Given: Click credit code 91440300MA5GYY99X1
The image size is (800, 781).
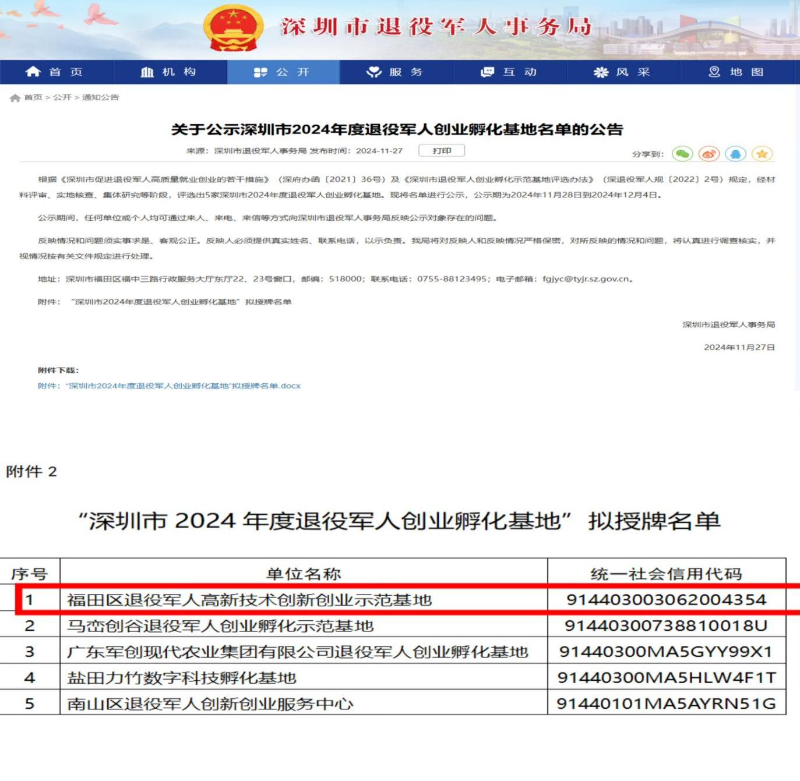Looking at the screenshot, I should 666,652.
